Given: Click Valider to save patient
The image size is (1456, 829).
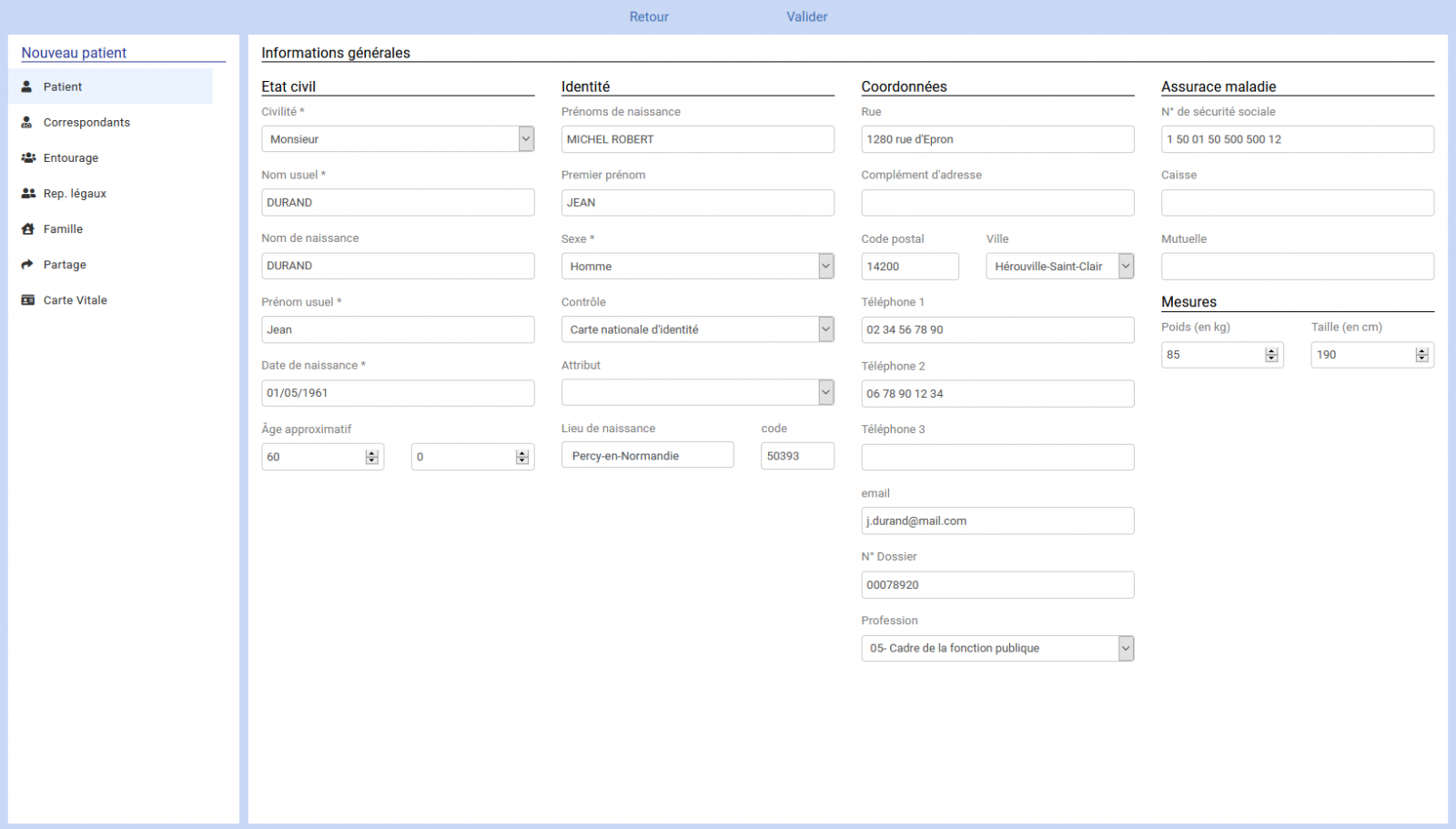Looking at the screenshot, I should pos(807,16).
